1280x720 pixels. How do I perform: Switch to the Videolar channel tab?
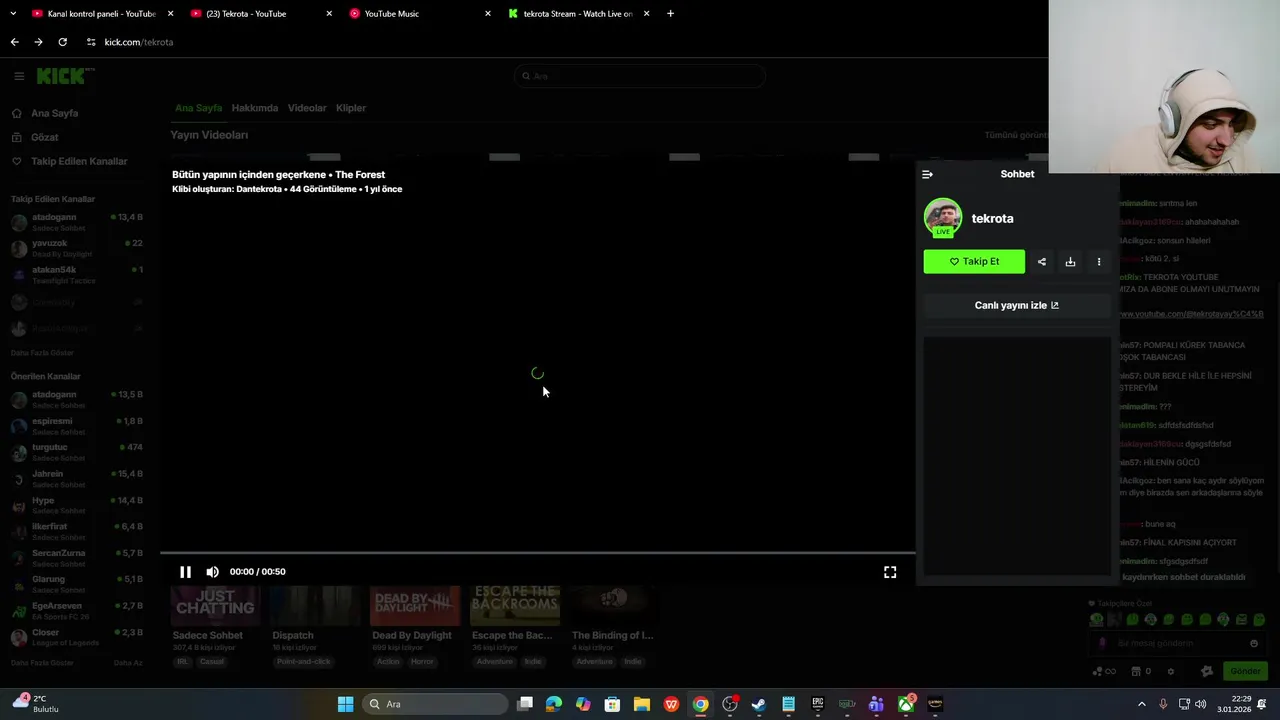point(307,108)
